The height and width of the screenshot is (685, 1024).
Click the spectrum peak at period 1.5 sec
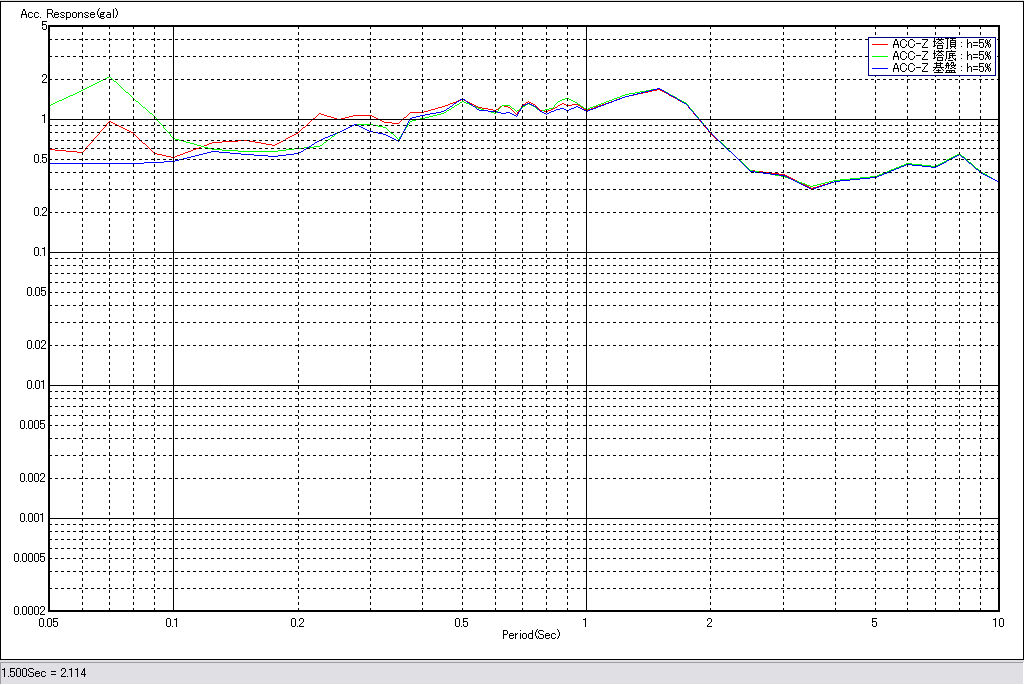658,89
